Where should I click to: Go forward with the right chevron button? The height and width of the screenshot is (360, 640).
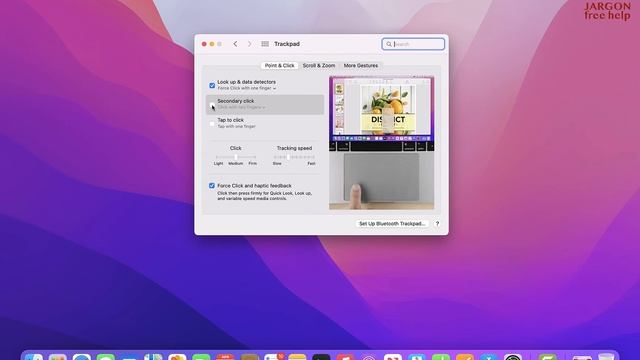[x=249, y=44]
